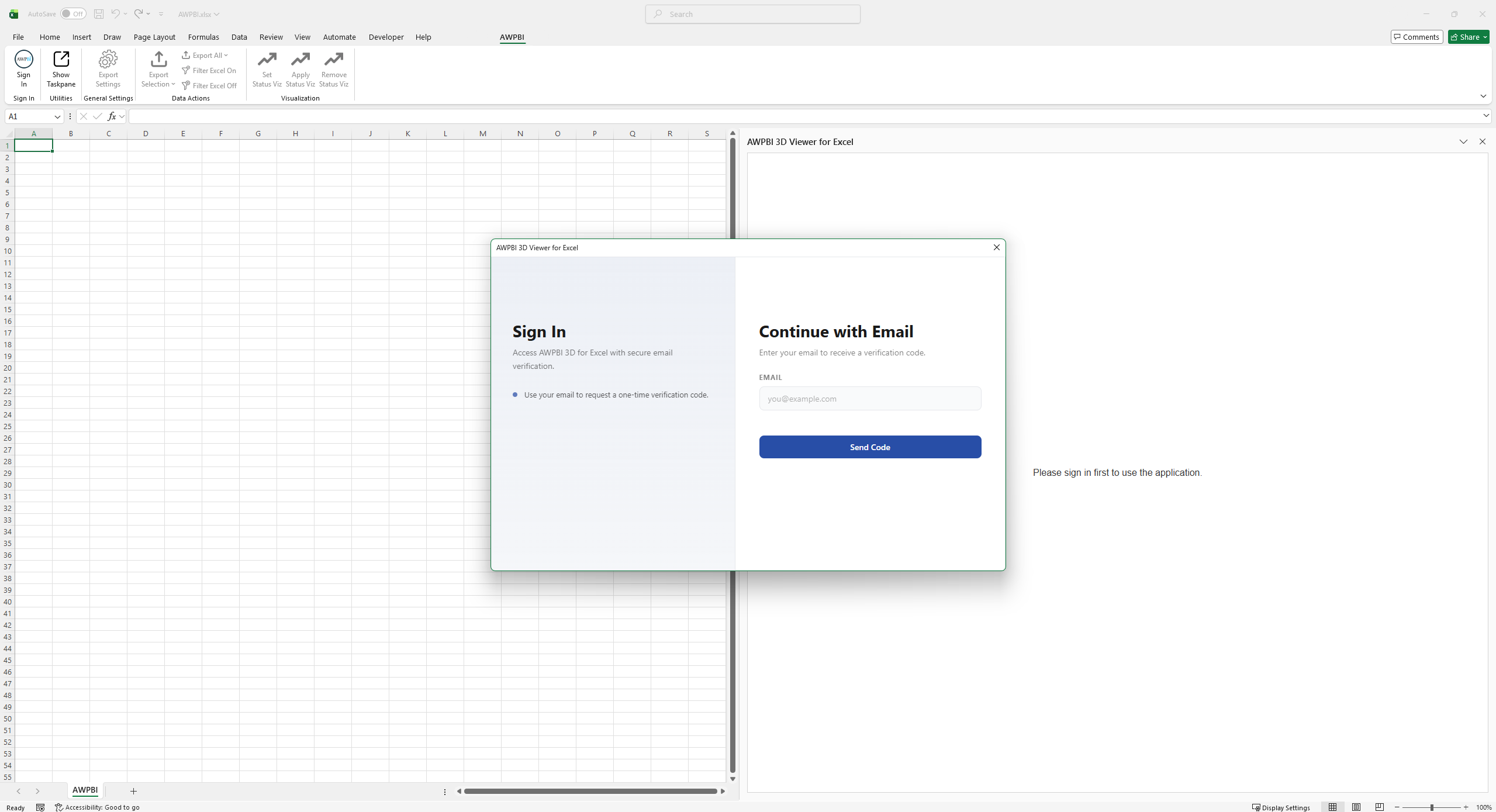Expand the formula bar
Image resolution: width=1496 pixels, height=812 pixels.
pos(1486,116)
